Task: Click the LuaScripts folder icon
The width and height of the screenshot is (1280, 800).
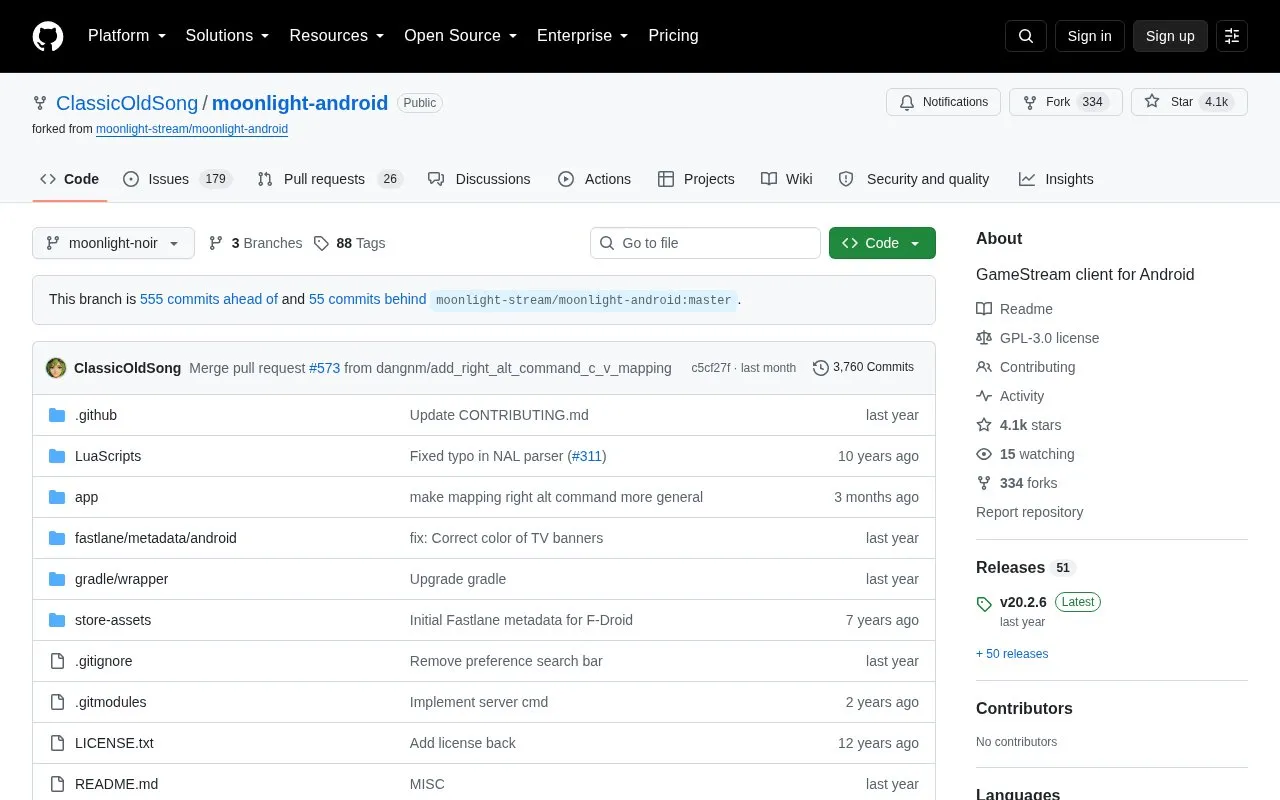Action: [x=57, y=456]
